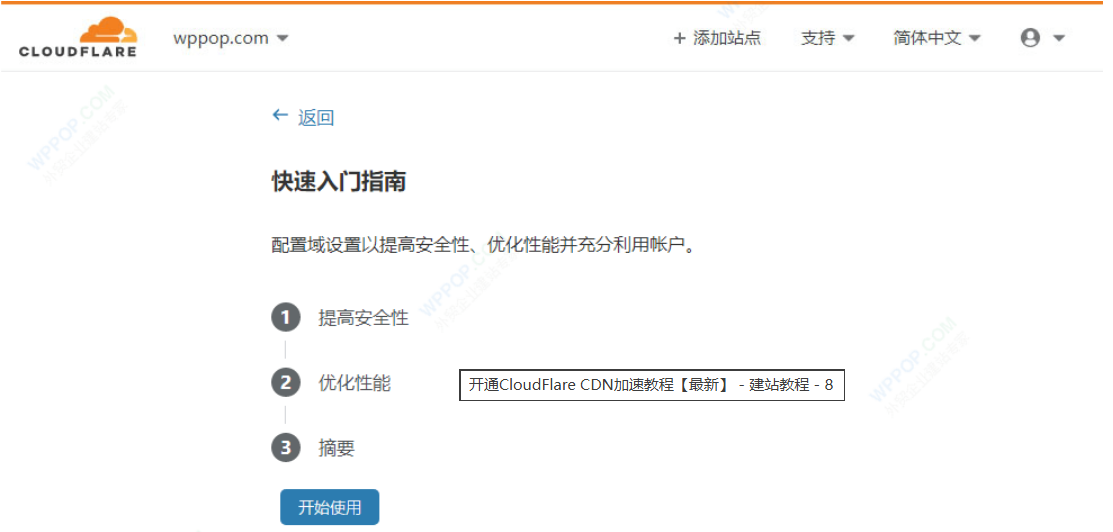Click the plus icon beside 添加站点
Screen dimensions: 1113x532
point(680,38)
